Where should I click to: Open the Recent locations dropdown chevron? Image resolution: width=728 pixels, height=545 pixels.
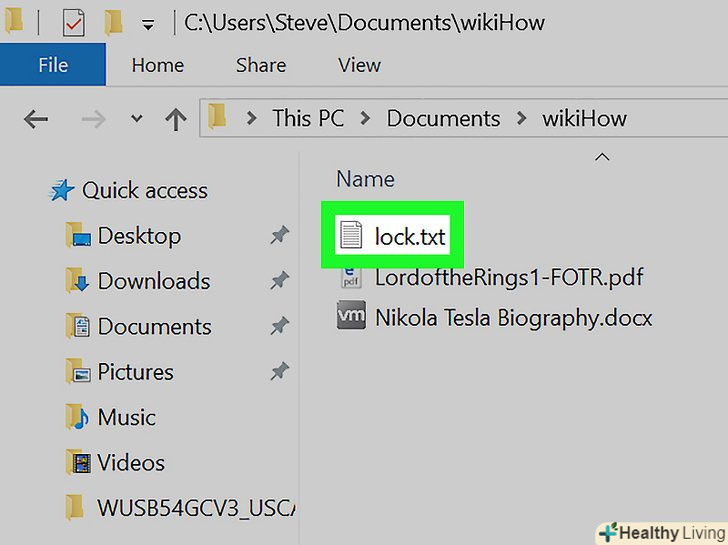(136, 118)
